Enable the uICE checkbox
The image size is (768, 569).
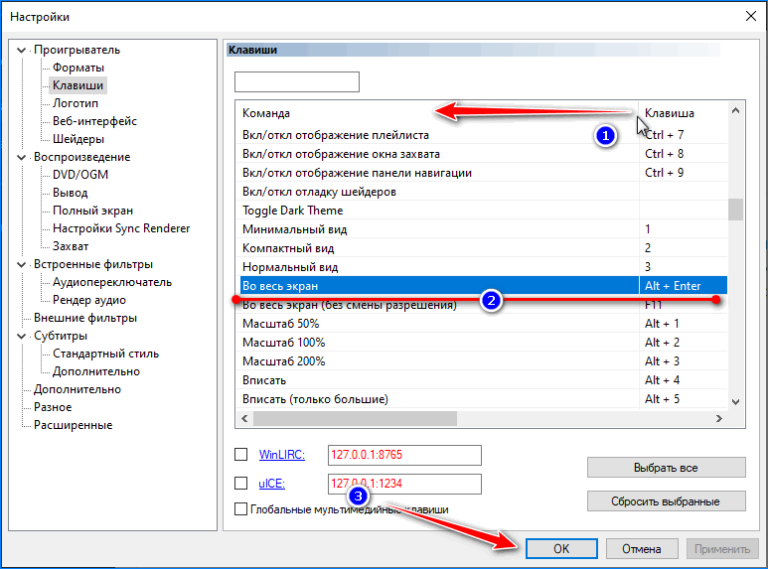pos(241,483)
